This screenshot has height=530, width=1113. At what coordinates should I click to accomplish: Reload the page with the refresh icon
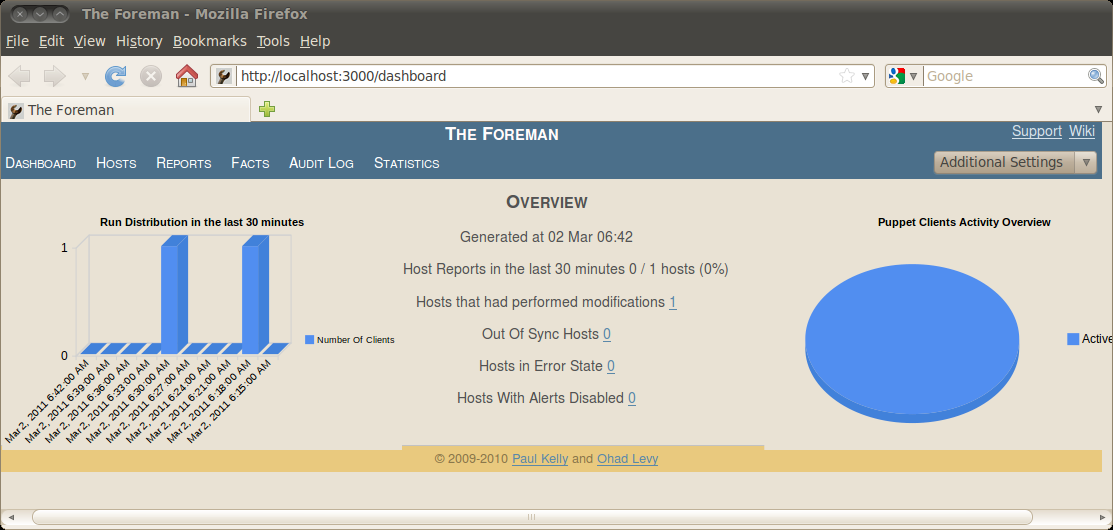116,76
